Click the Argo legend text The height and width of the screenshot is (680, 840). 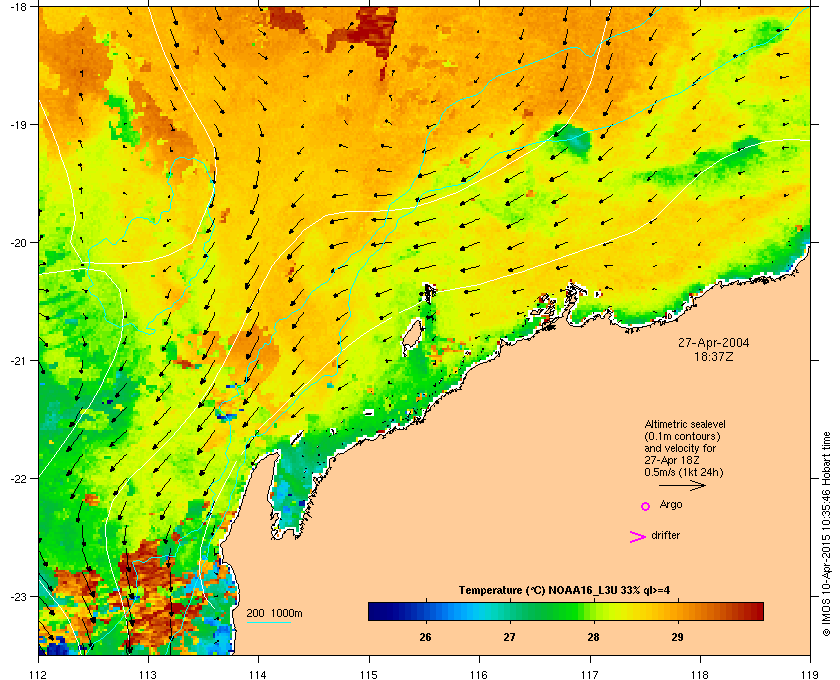click(671, 505)
